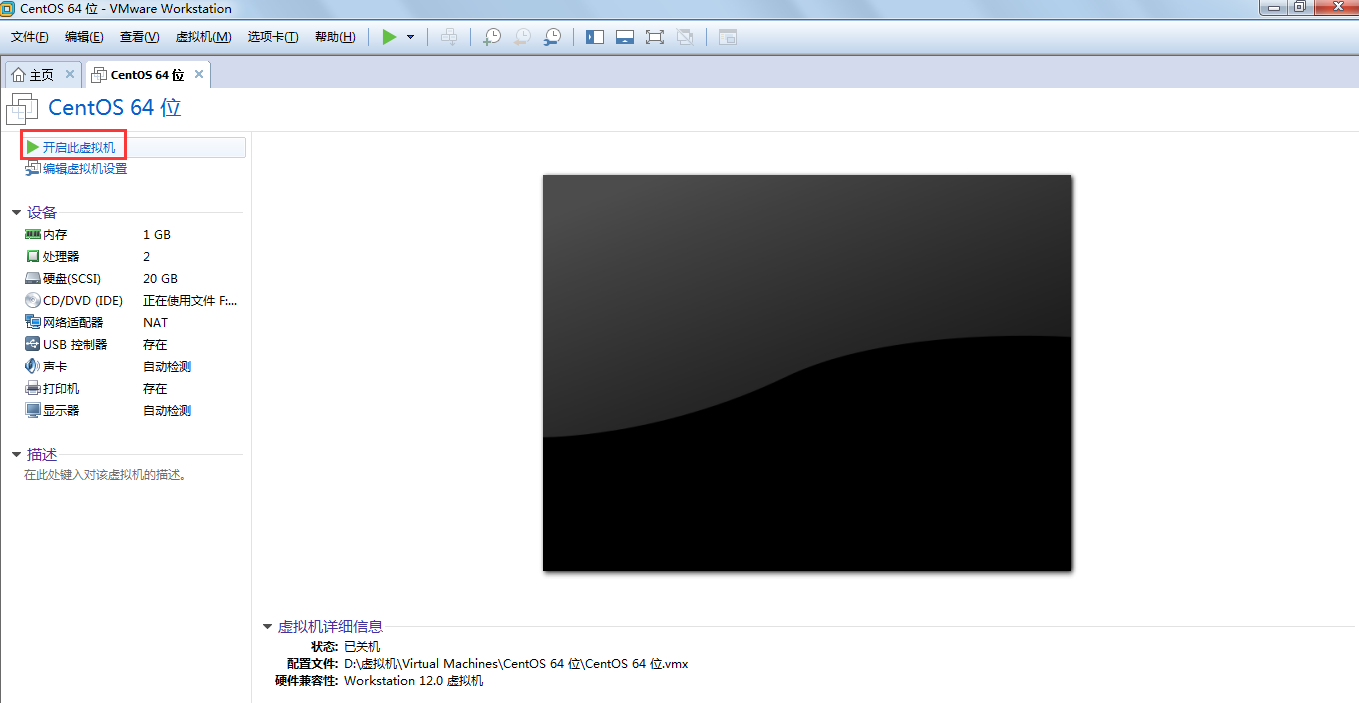Click the 20 GB hard disk value
This screenshot has width=1359, height=703.
[x=160, y=279]
